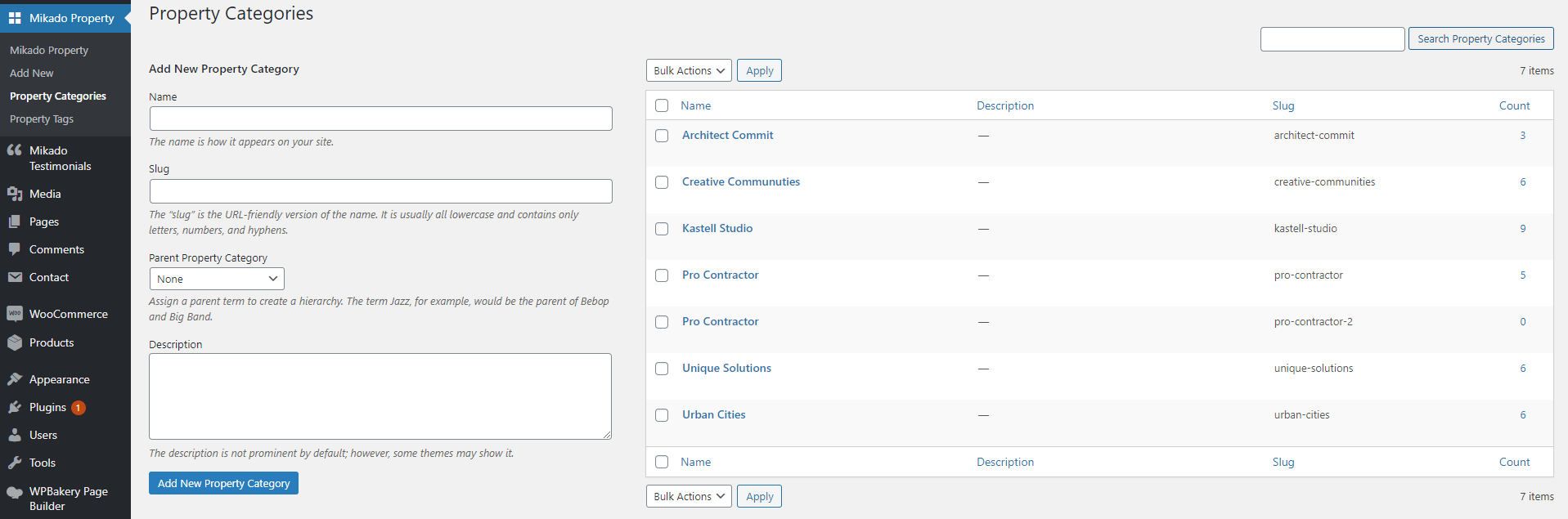
Task: Go to Add New in sidebar
Action: pyautogui.click(x=31, y=73)
